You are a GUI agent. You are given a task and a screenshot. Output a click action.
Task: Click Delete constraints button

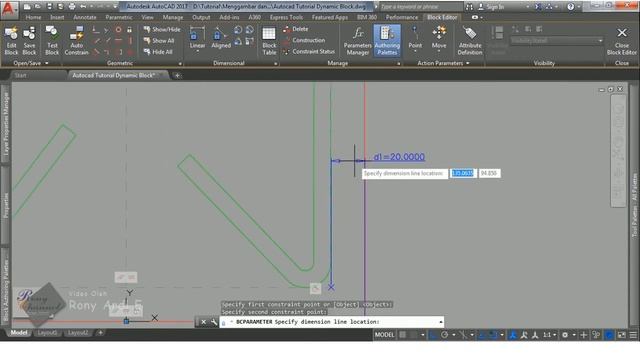296,29
